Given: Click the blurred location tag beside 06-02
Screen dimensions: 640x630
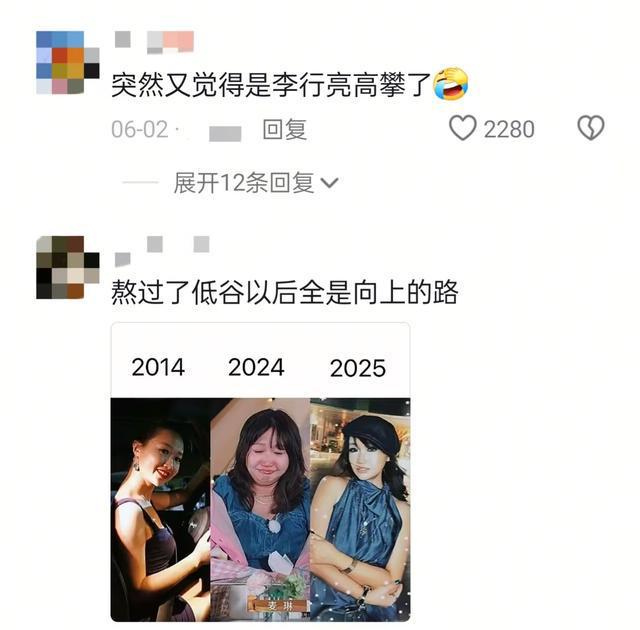Looking at the screenshot, I should [225, 134].
